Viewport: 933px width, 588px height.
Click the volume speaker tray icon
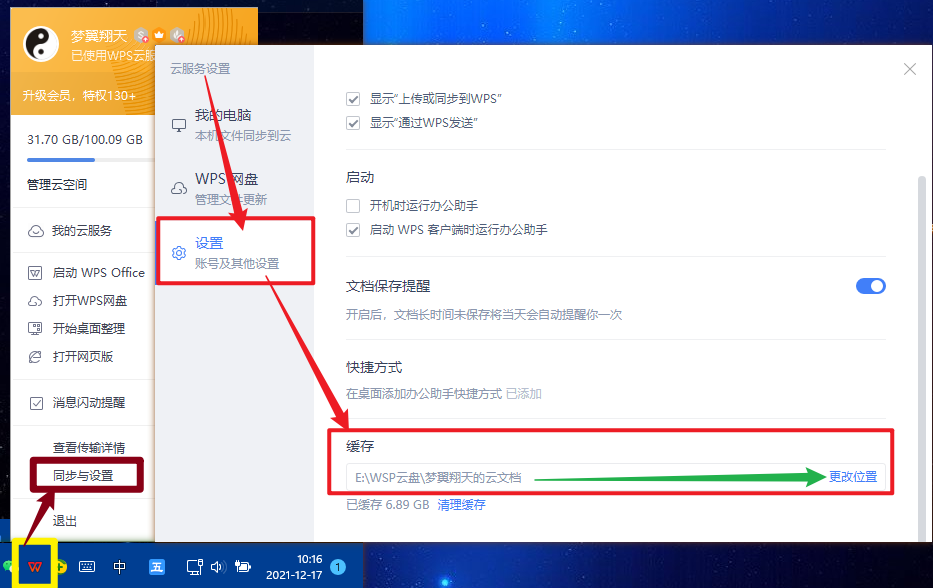tap(218, 567)
